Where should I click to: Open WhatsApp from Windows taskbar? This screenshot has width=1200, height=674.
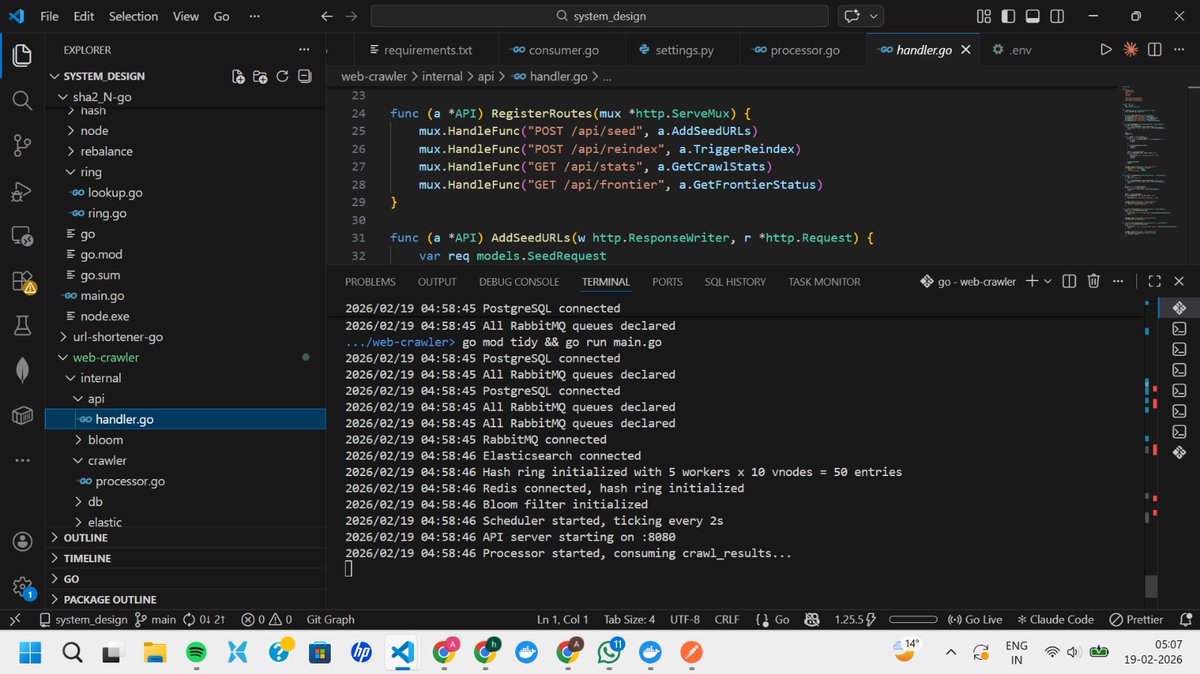pos(609,653)
